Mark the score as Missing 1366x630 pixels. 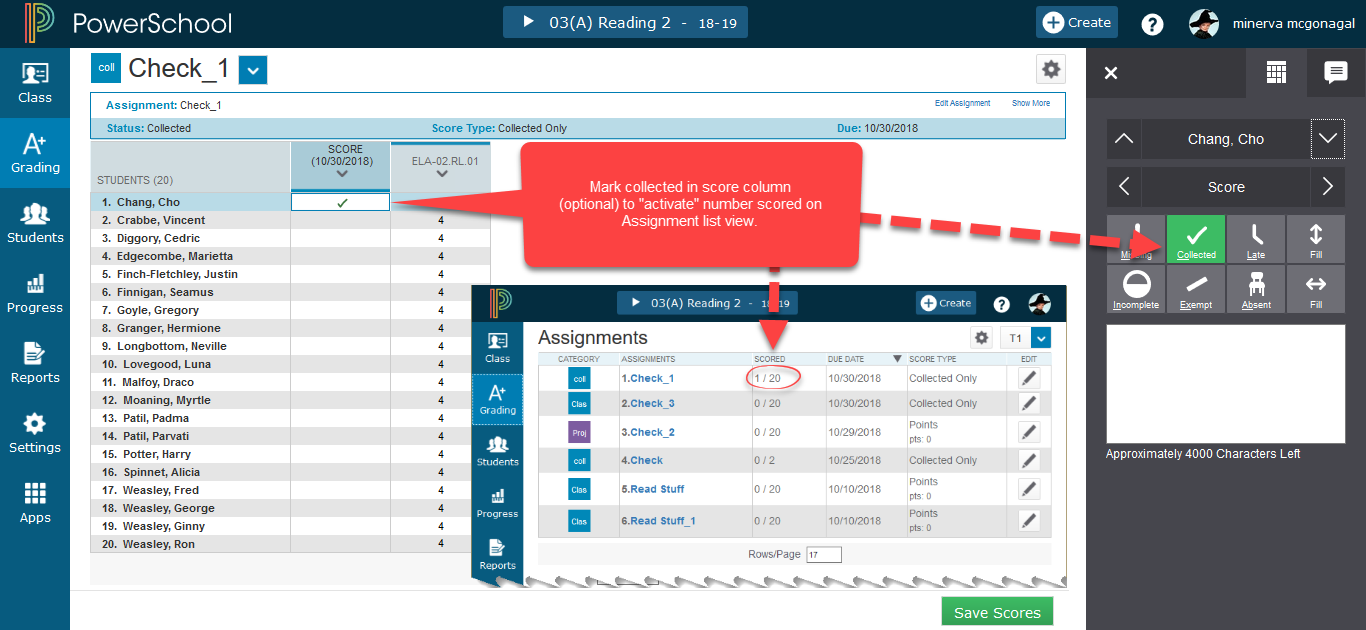pos(1136,240)
